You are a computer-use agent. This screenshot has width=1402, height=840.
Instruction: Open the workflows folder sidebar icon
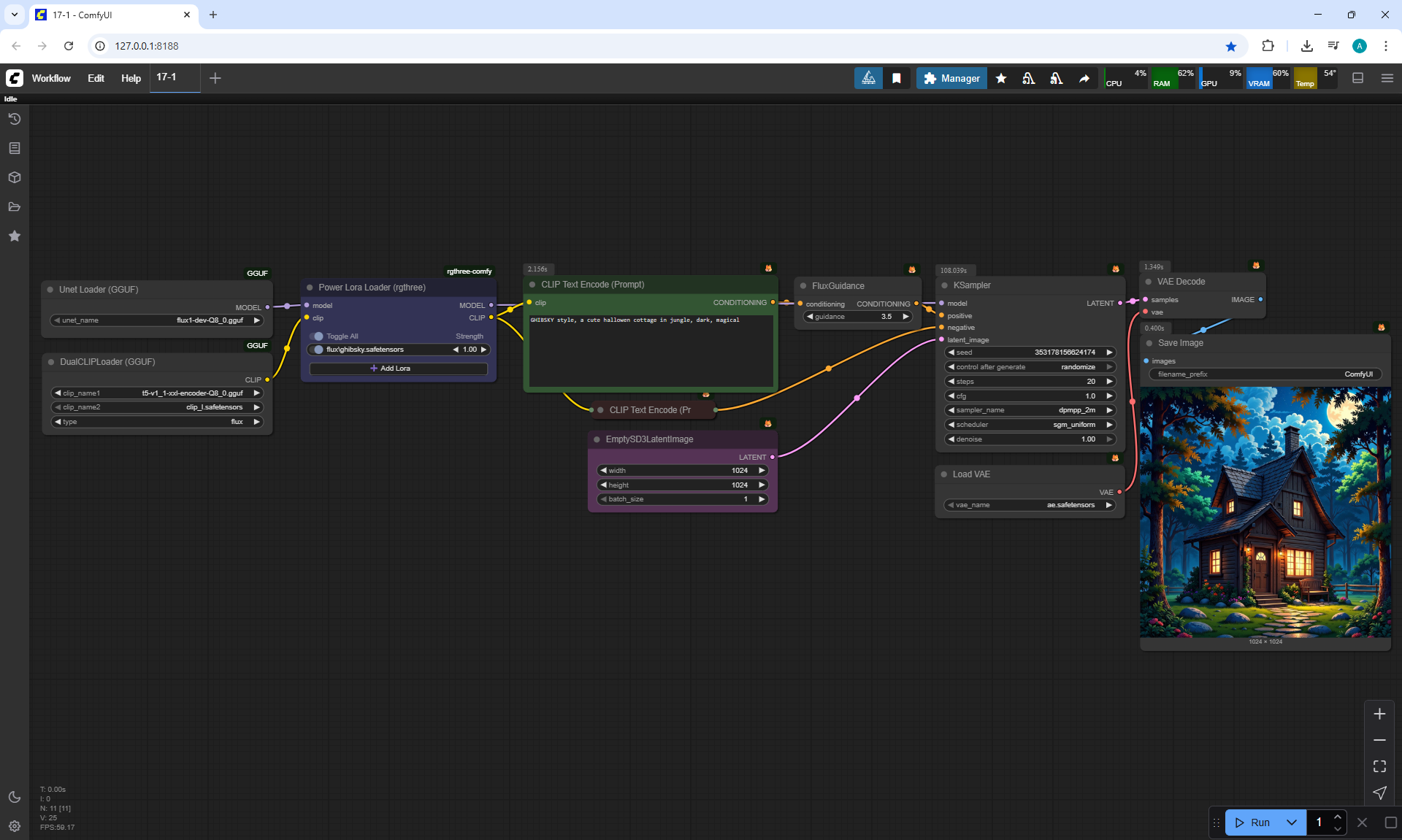pyautogui.click(x=15, y=207)
